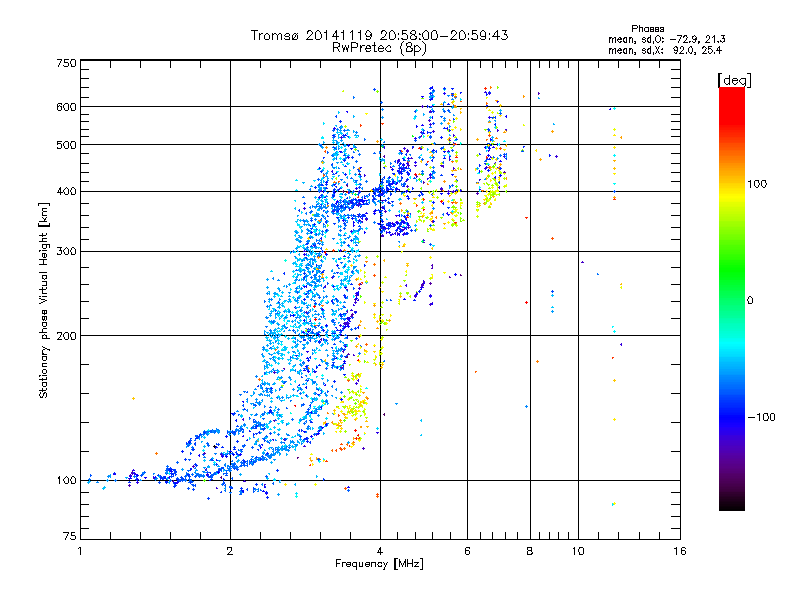Viewport: 800px width, 600px height.
Task: Click the y-axis tick label '400'
Action: tap(67, 192)
